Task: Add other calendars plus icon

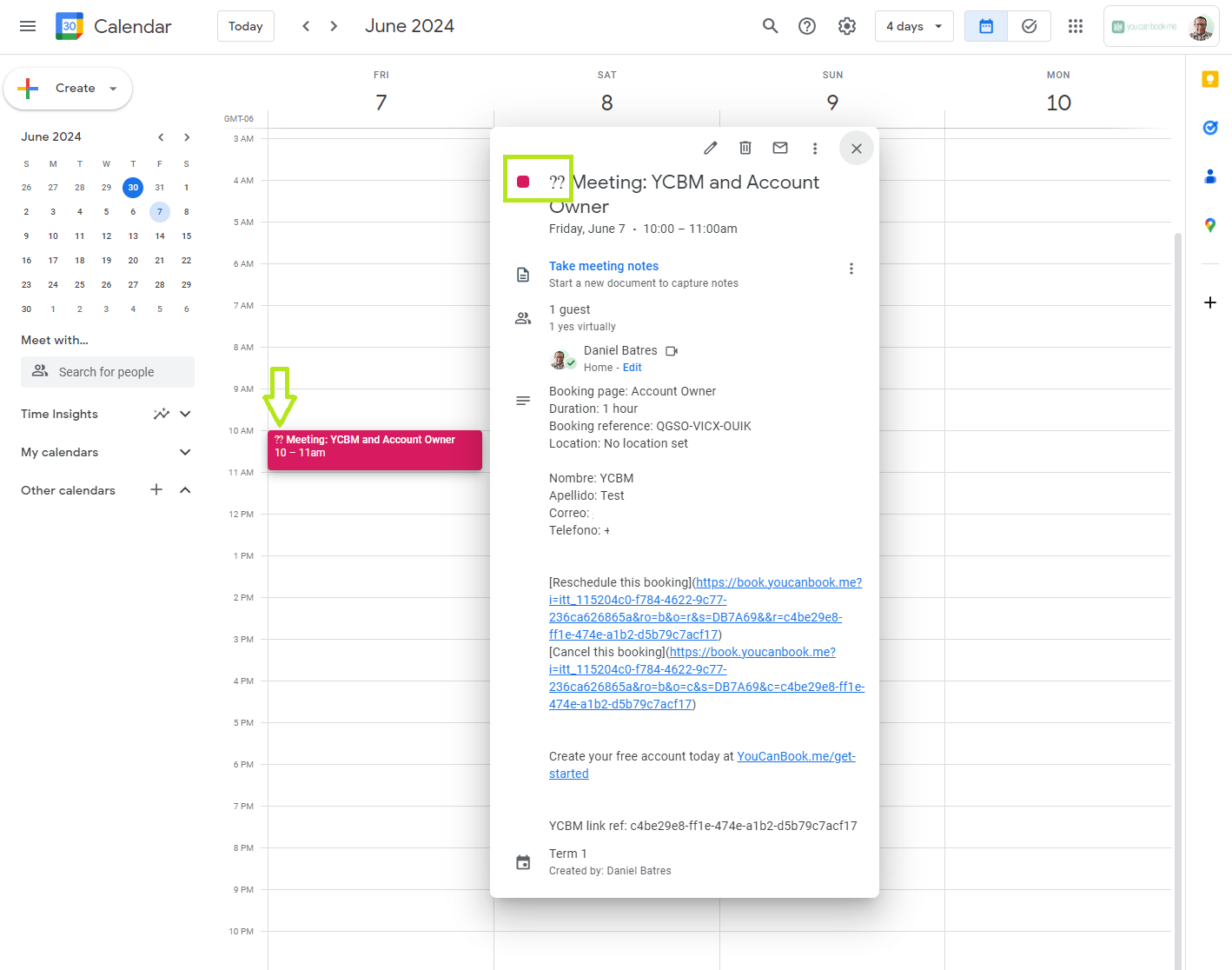Action: point(156,490)
